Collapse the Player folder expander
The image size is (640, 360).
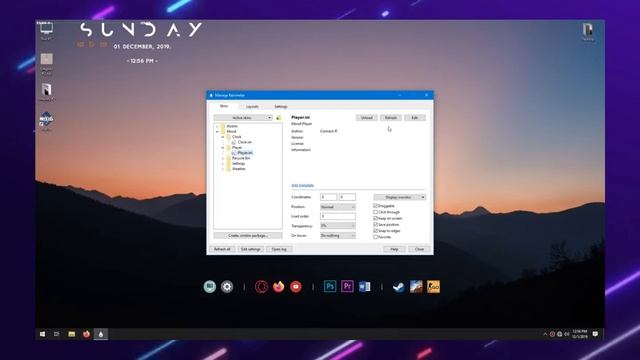point(223,147)
